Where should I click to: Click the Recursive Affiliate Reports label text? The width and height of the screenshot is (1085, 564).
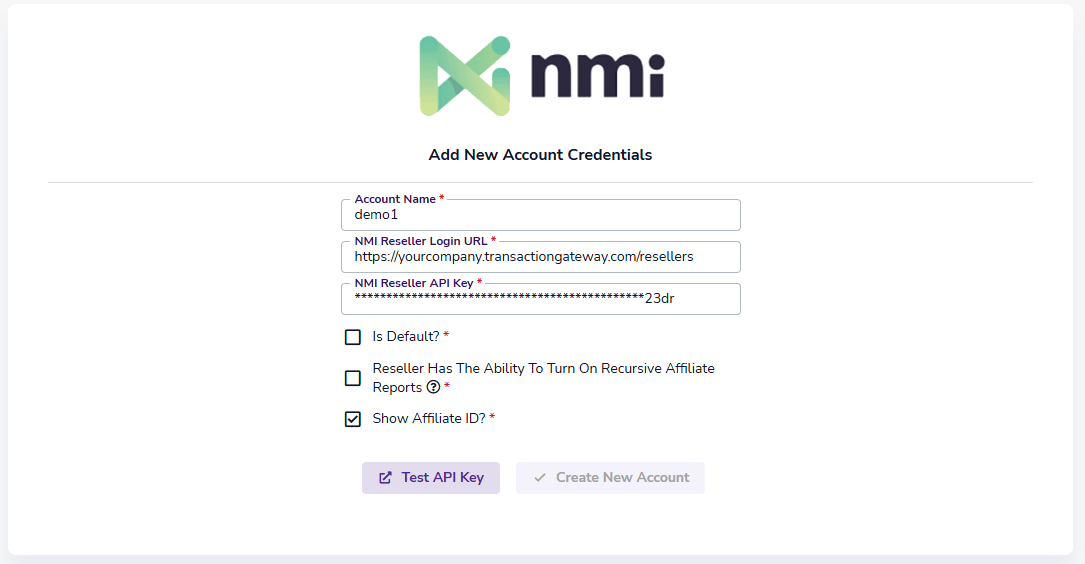[543, 369]
